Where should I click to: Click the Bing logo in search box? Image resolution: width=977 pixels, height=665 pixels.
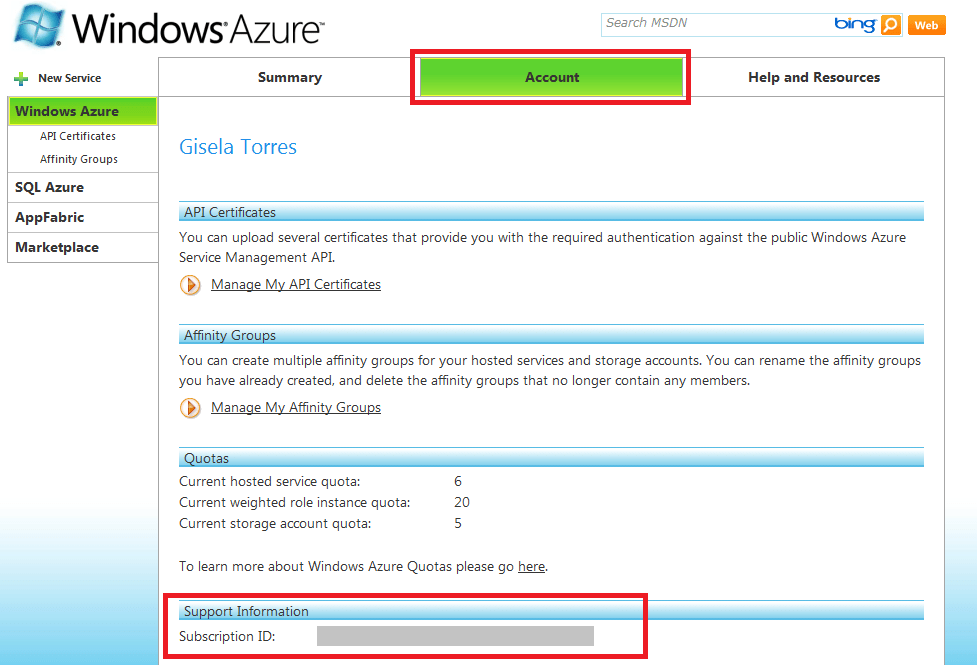coord(855,24)
